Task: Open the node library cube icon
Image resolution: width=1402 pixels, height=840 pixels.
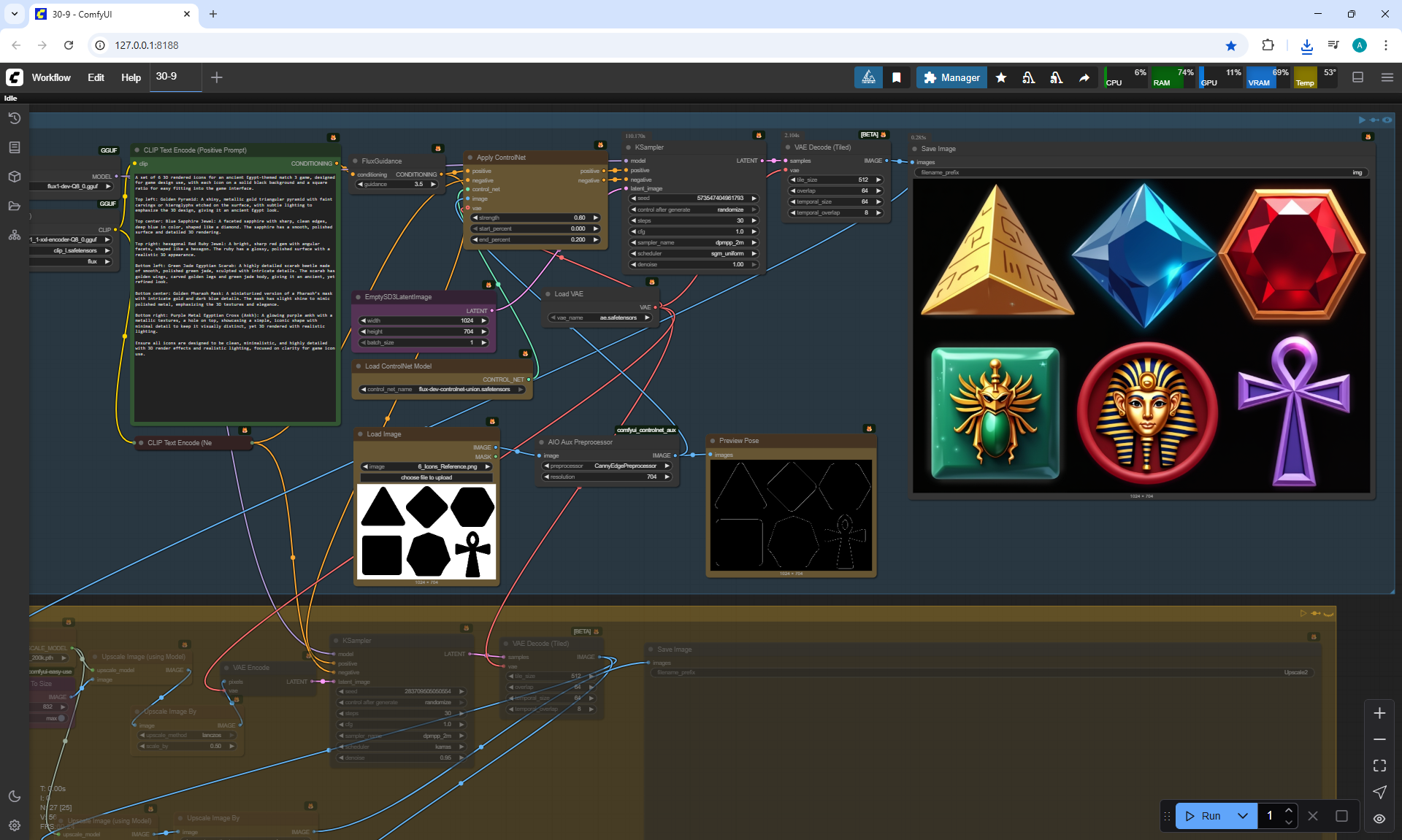Action: [x=14, y=177]
